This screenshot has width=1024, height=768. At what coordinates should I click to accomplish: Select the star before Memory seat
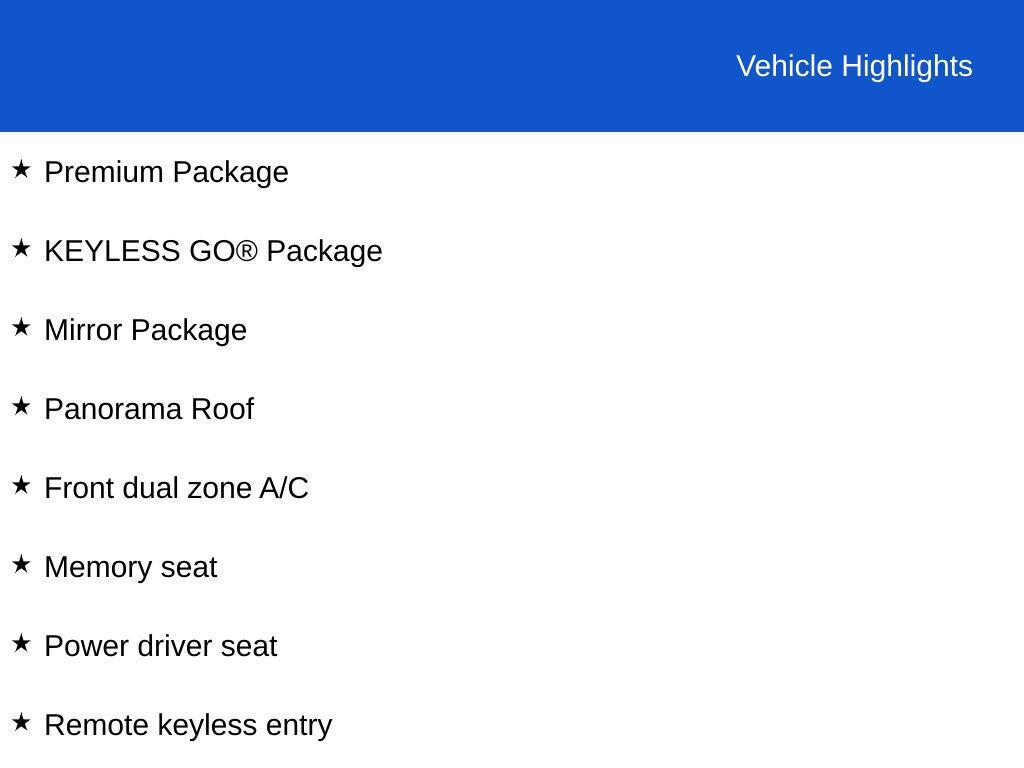tap(21, 564)
